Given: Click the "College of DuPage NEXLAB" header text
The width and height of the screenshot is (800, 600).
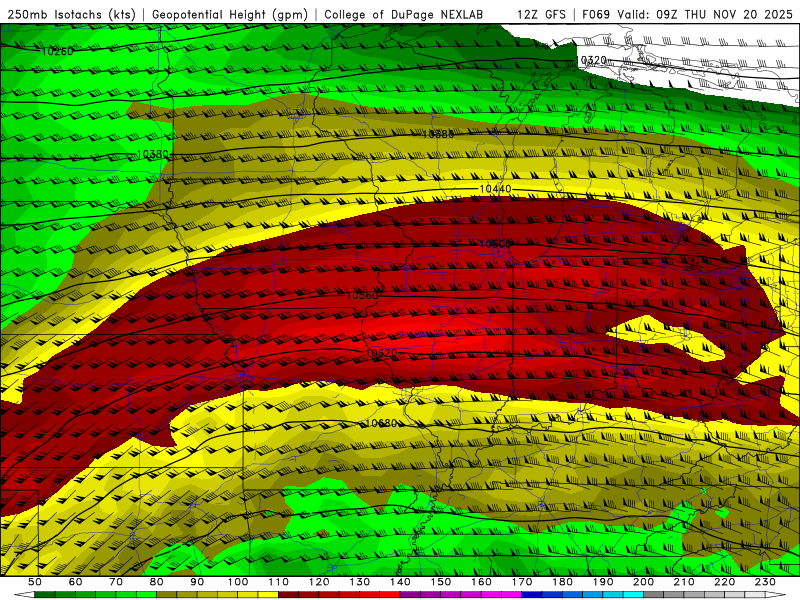Looking at the screenshot, I should point(404,15).
